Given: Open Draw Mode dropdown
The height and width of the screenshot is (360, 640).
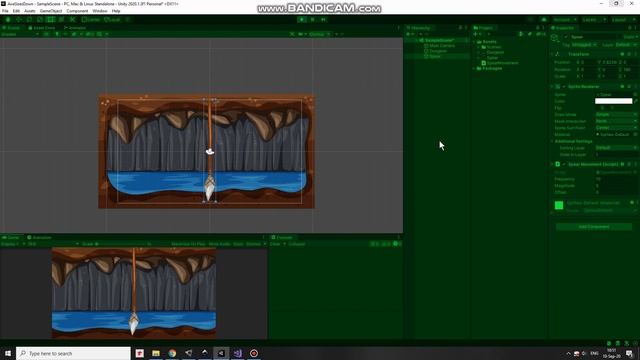Looking at the screenshot, I should (616, 115).
